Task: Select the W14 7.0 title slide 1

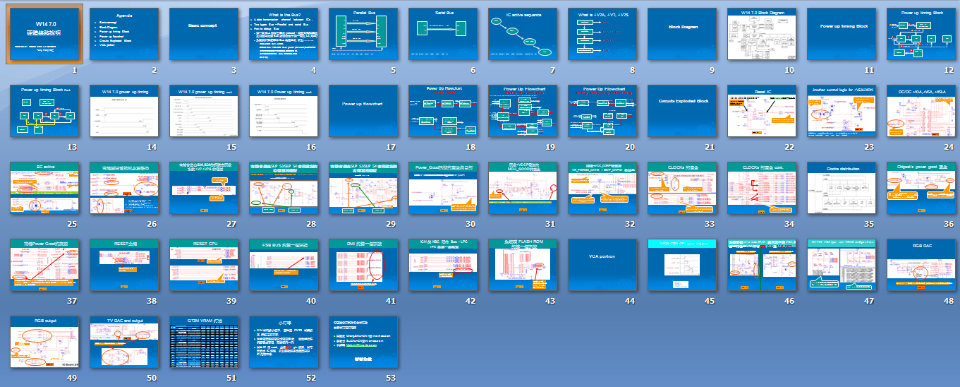Action: tap(45, 34)
